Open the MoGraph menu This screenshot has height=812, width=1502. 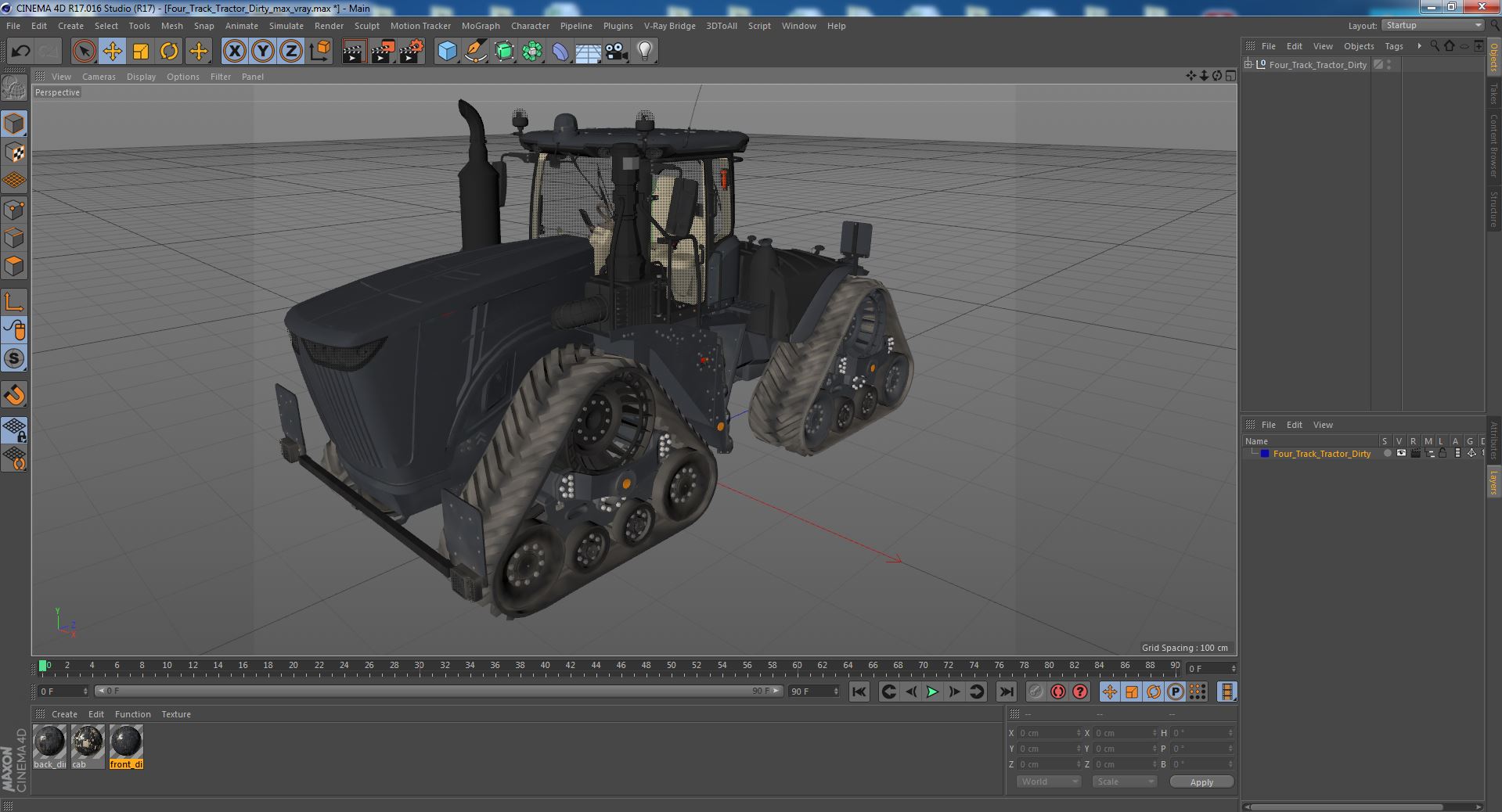tap(481, 26)
